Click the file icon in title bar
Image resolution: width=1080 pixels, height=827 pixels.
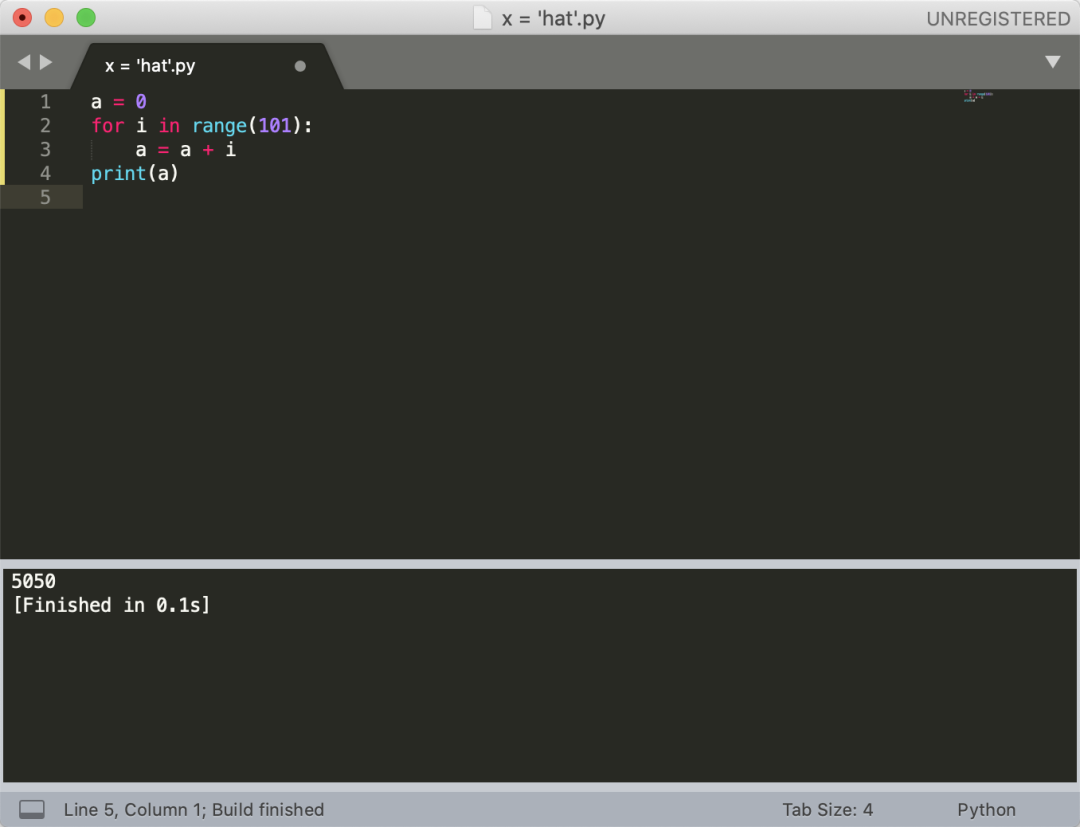point(483,18)
